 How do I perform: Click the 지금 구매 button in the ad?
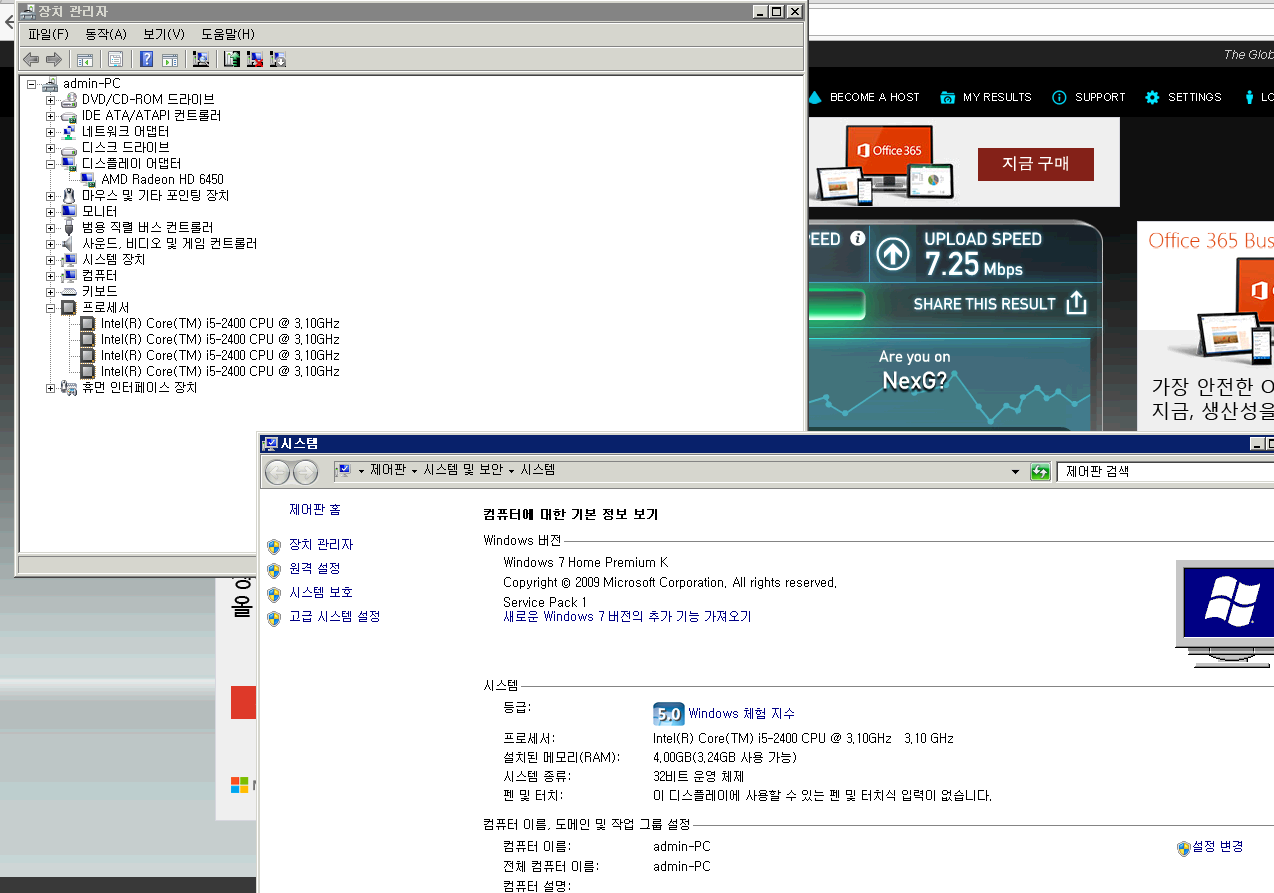[1035, 164]
